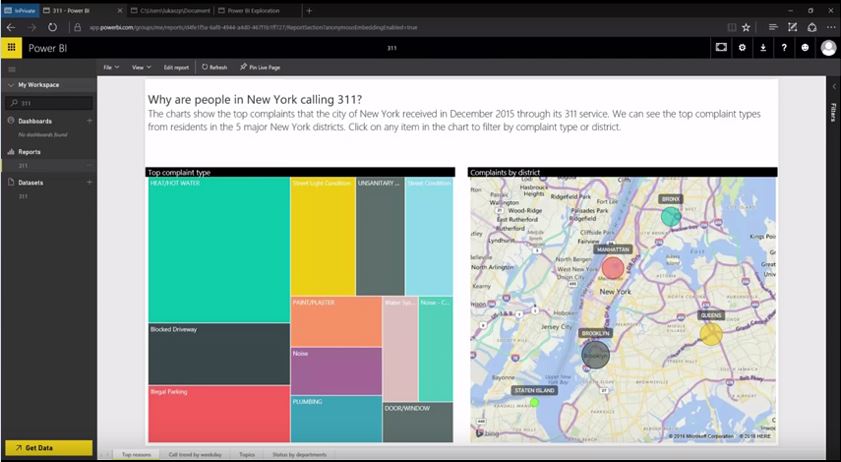Select the DOOR/WINDOW treemap tile
This screenshot has width=841, height=462.
[x=418, y=422]
